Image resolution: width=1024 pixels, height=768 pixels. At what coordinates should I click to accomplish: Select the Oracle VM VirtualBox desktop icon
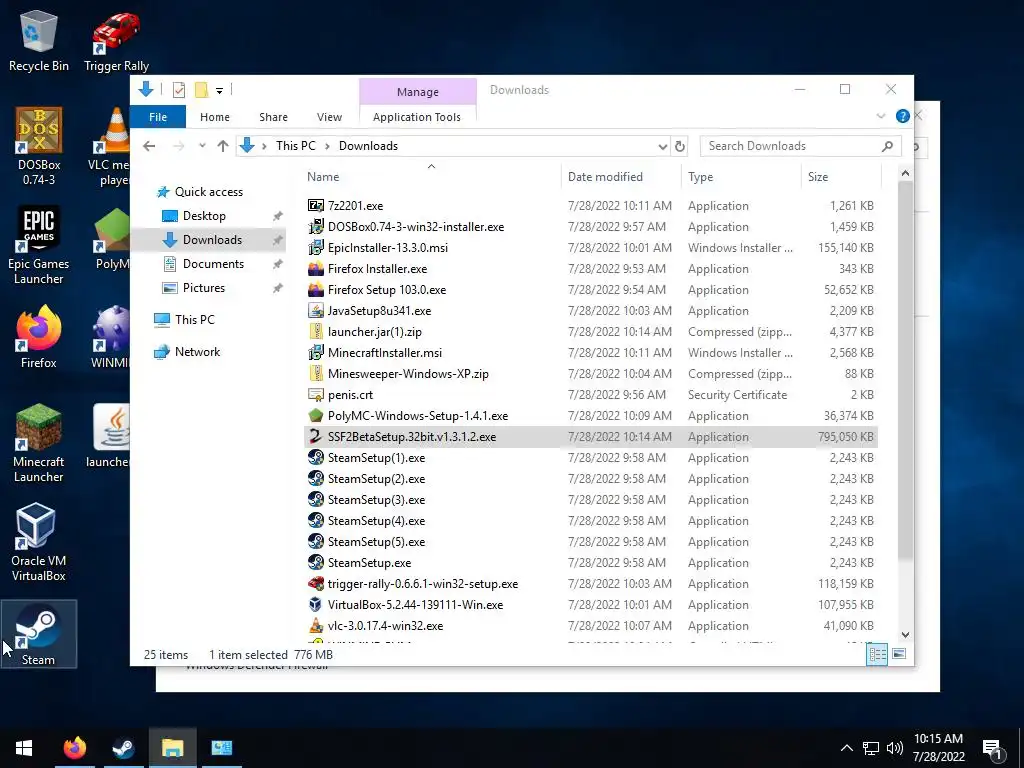coord(39,542)
